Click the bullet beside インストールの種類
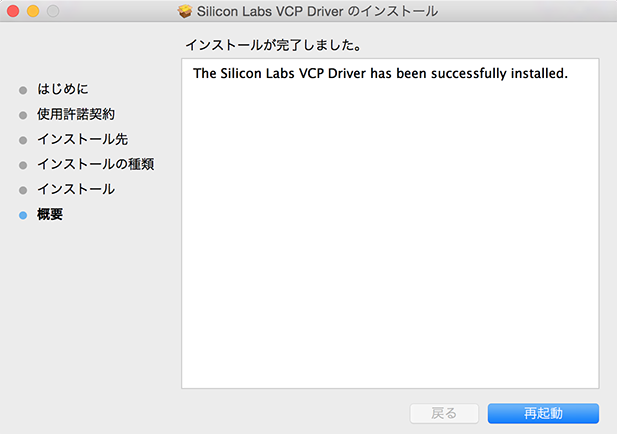 [x=23, y=165]
